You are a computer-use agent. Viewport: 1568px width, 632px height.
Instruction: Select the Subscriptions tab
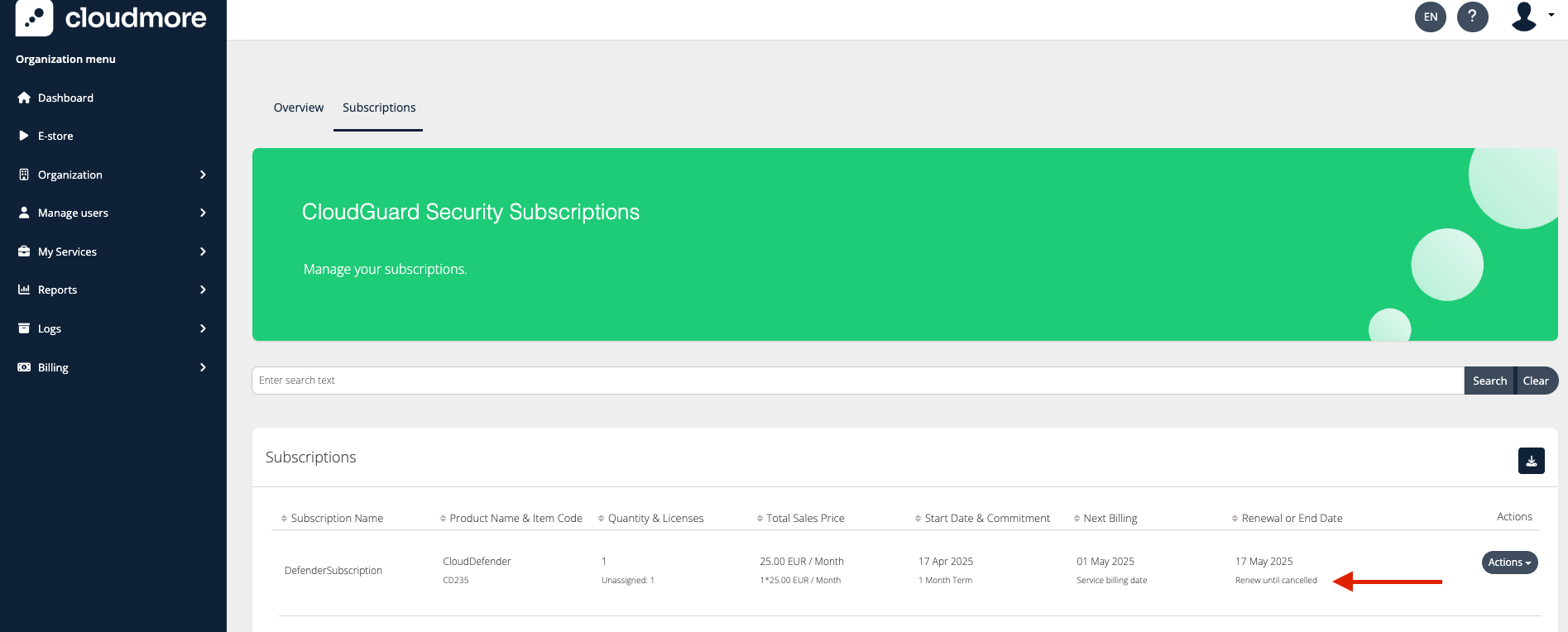(379, 108)
